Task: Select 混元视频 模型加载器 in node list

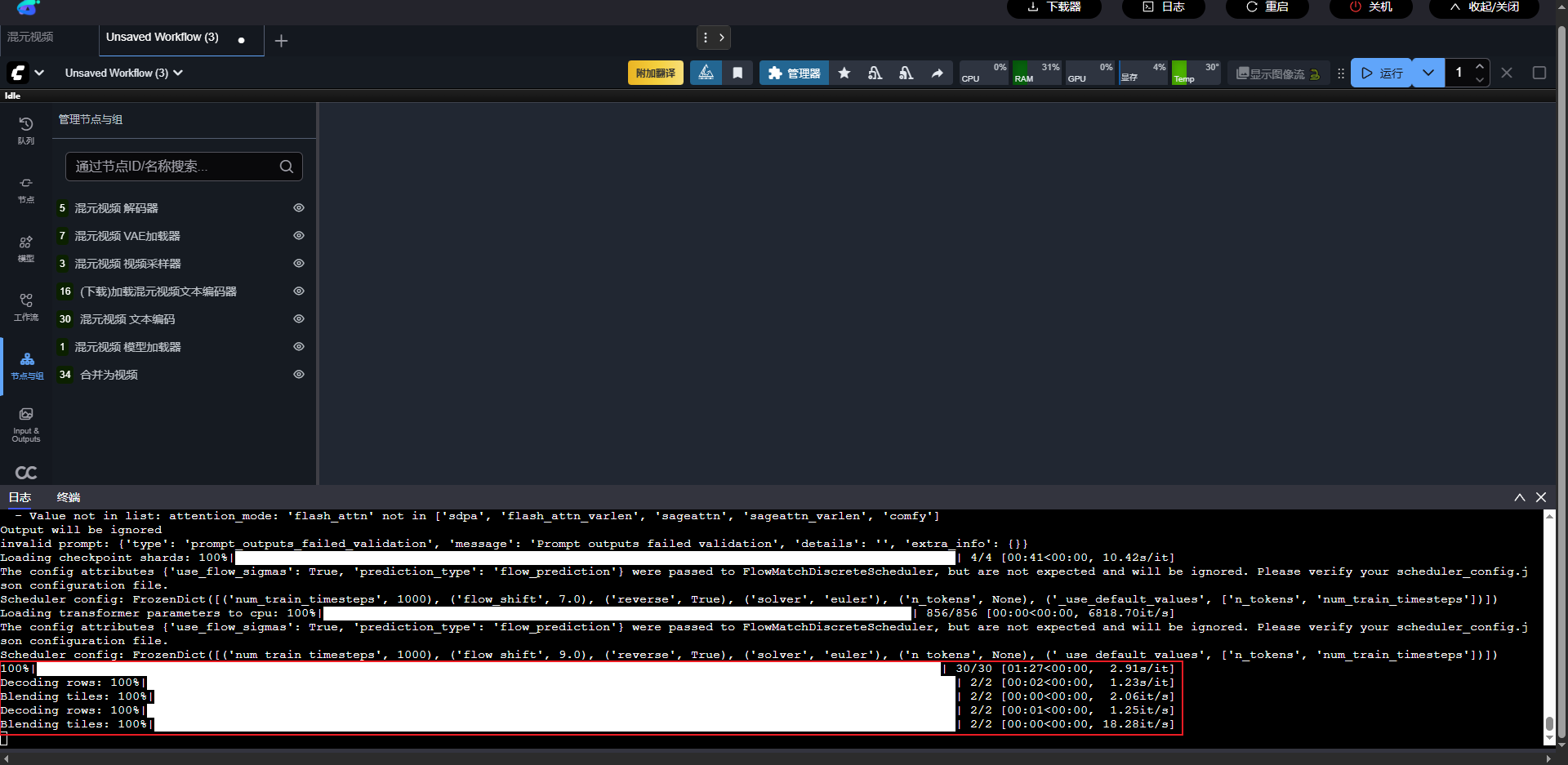Action: [x=128, y=347]
